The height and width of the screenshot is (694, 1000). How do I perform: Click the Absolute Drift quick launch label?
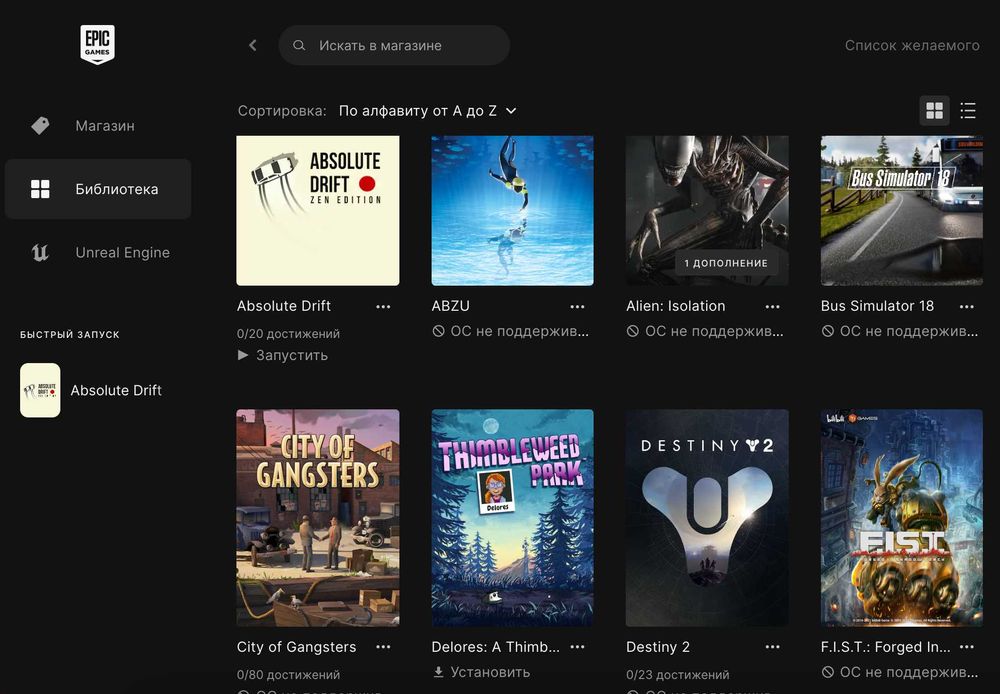(116, 390)
